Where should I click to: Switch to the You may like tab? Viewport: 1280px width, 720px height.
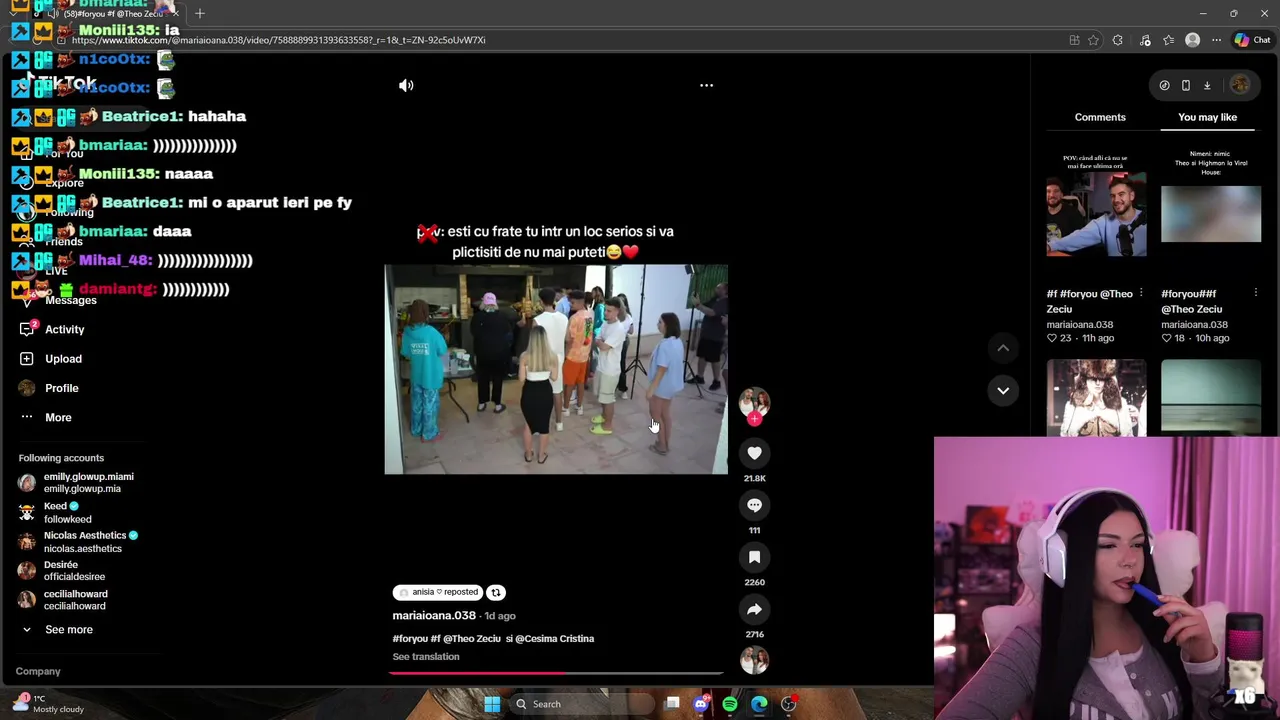1207,117
